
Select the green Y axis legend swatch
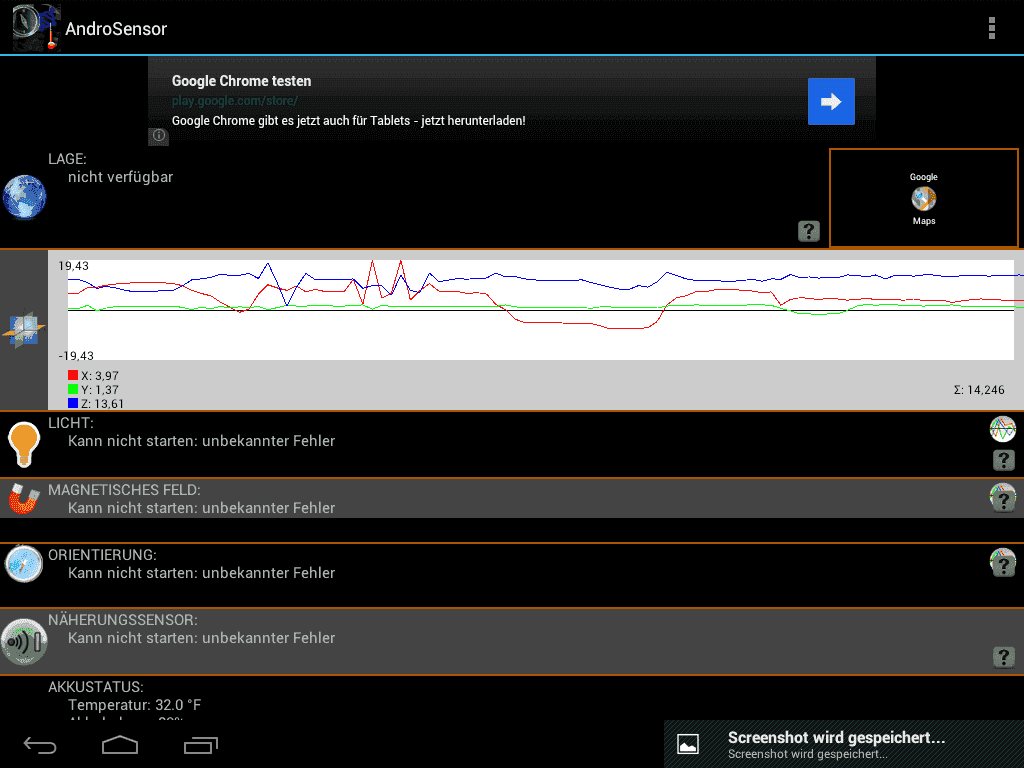[x=72, y=389]
